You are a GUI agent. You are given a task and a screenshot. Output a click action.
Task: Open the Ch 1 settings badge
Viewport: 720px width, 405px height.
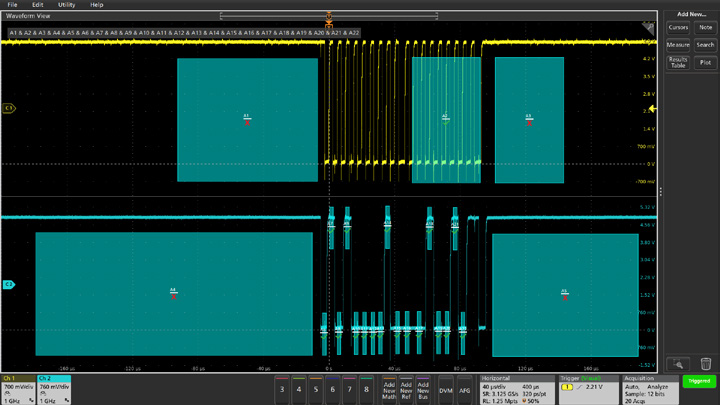click(17, 389)
